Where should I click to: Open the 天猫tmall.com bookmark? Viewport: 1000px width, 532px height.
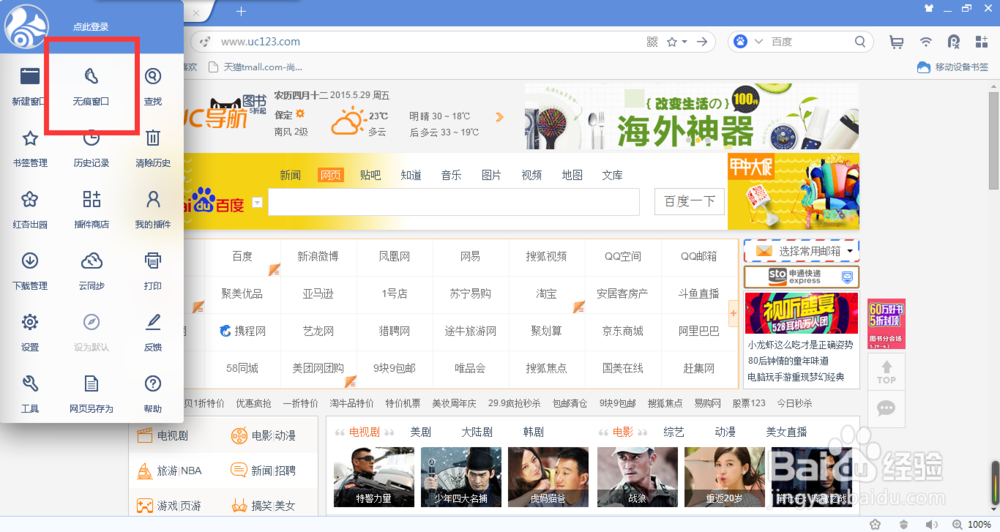(255, 67)
